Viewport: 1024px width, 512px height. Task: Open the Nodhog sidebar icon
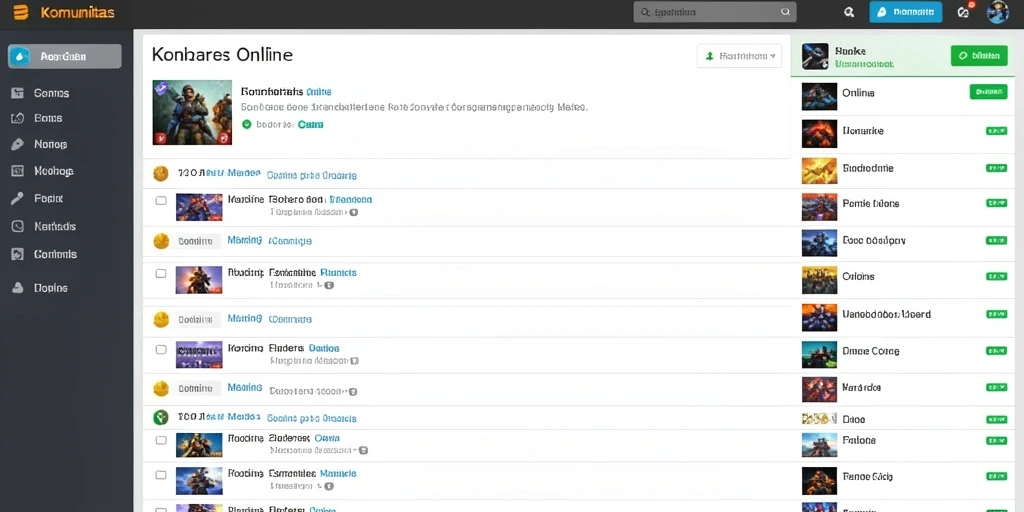[x=18, y=171]
